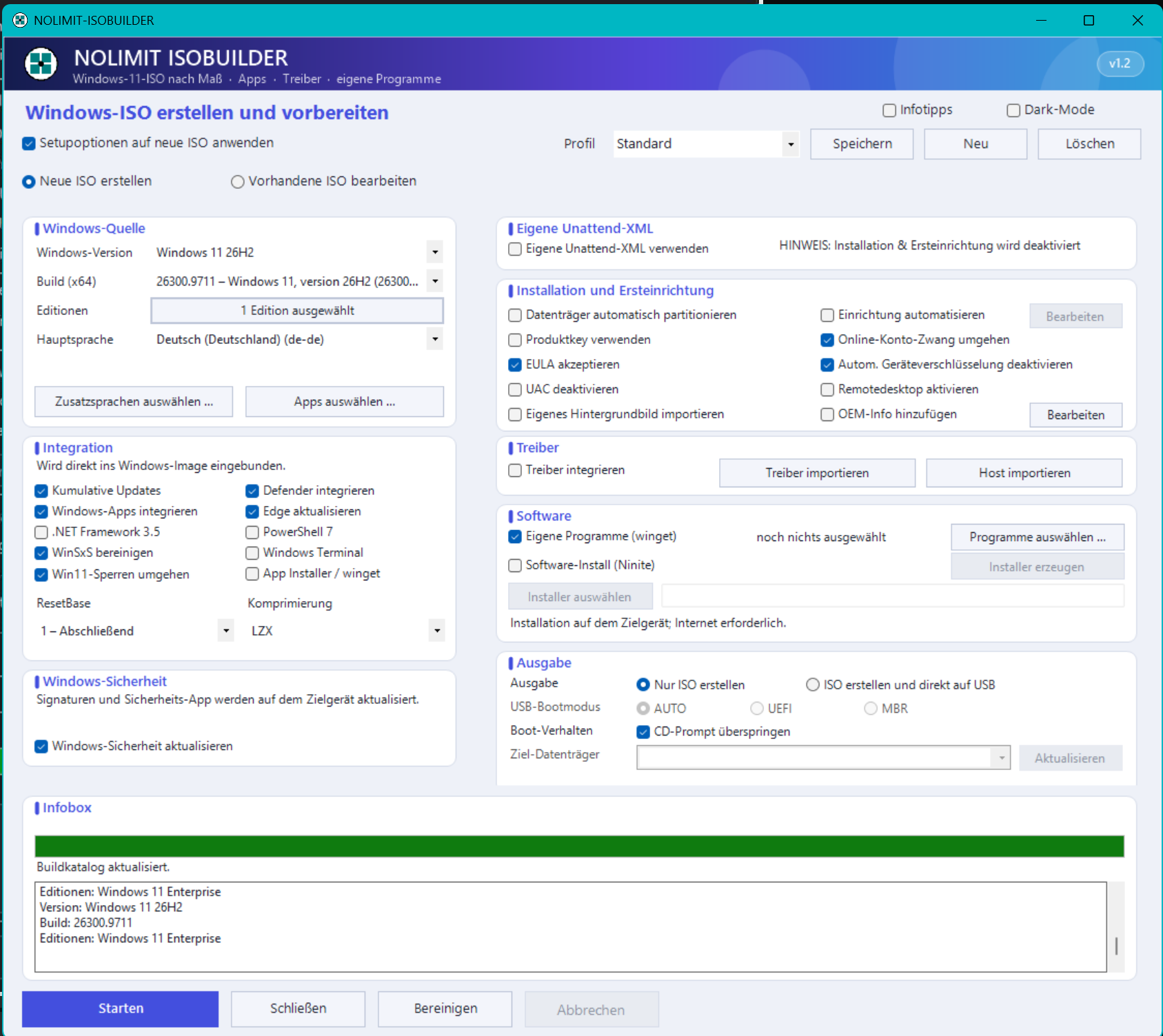The width and height of the screenshot is (1163, 1036).
Task: Click the v1.2 version badge
Action: (x=1120, y=63)
